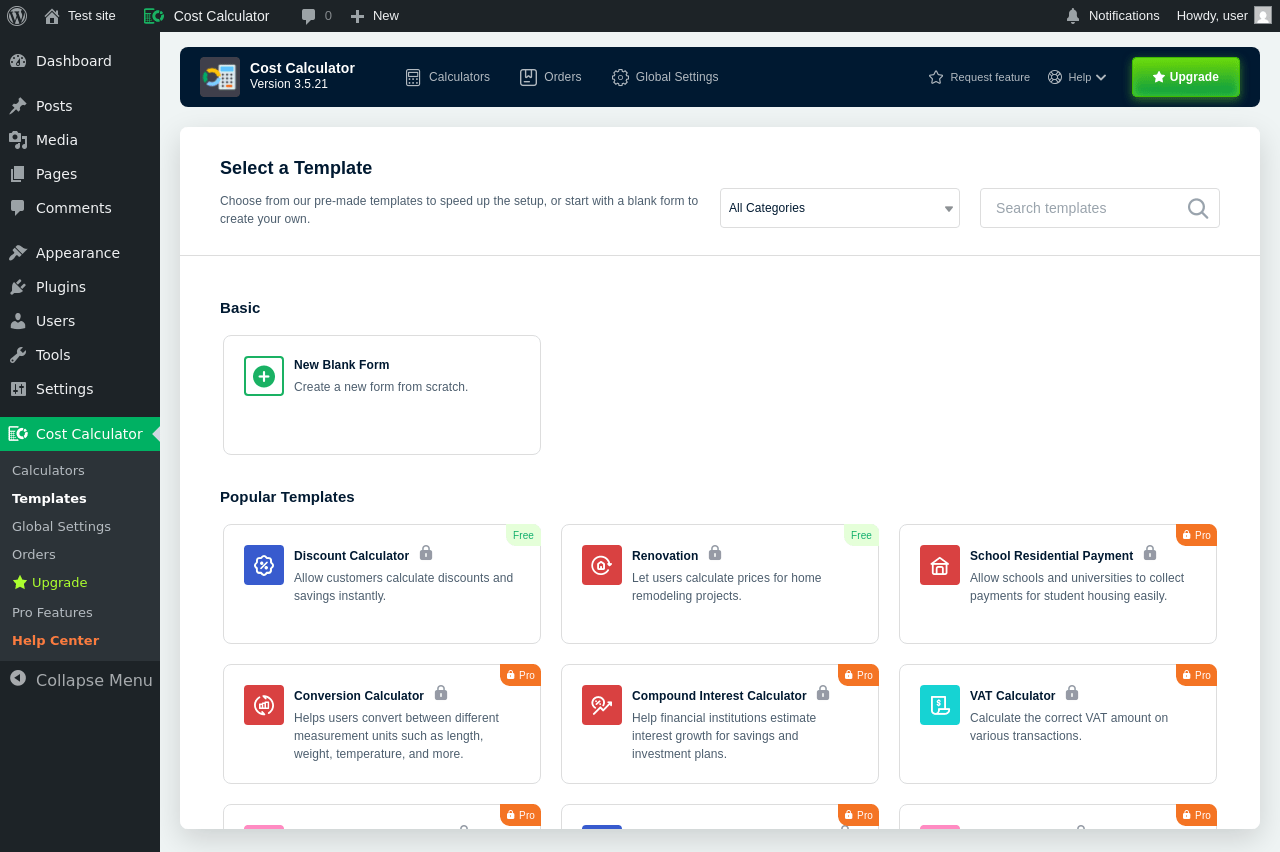Open Pro Features in sidebar submenu
The image size is (1280, 852).
coord(52,612)
